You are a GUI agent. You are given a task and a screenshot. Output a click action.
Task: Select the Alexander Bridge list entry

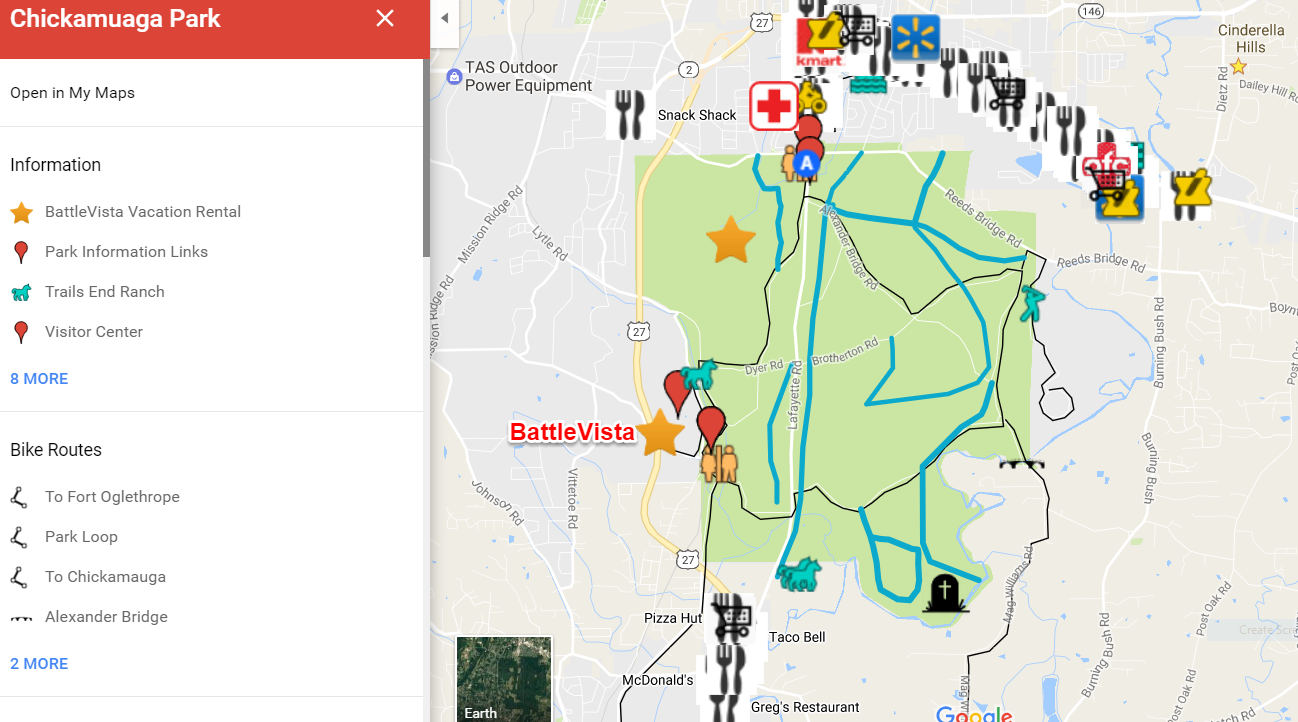[106, 617]
